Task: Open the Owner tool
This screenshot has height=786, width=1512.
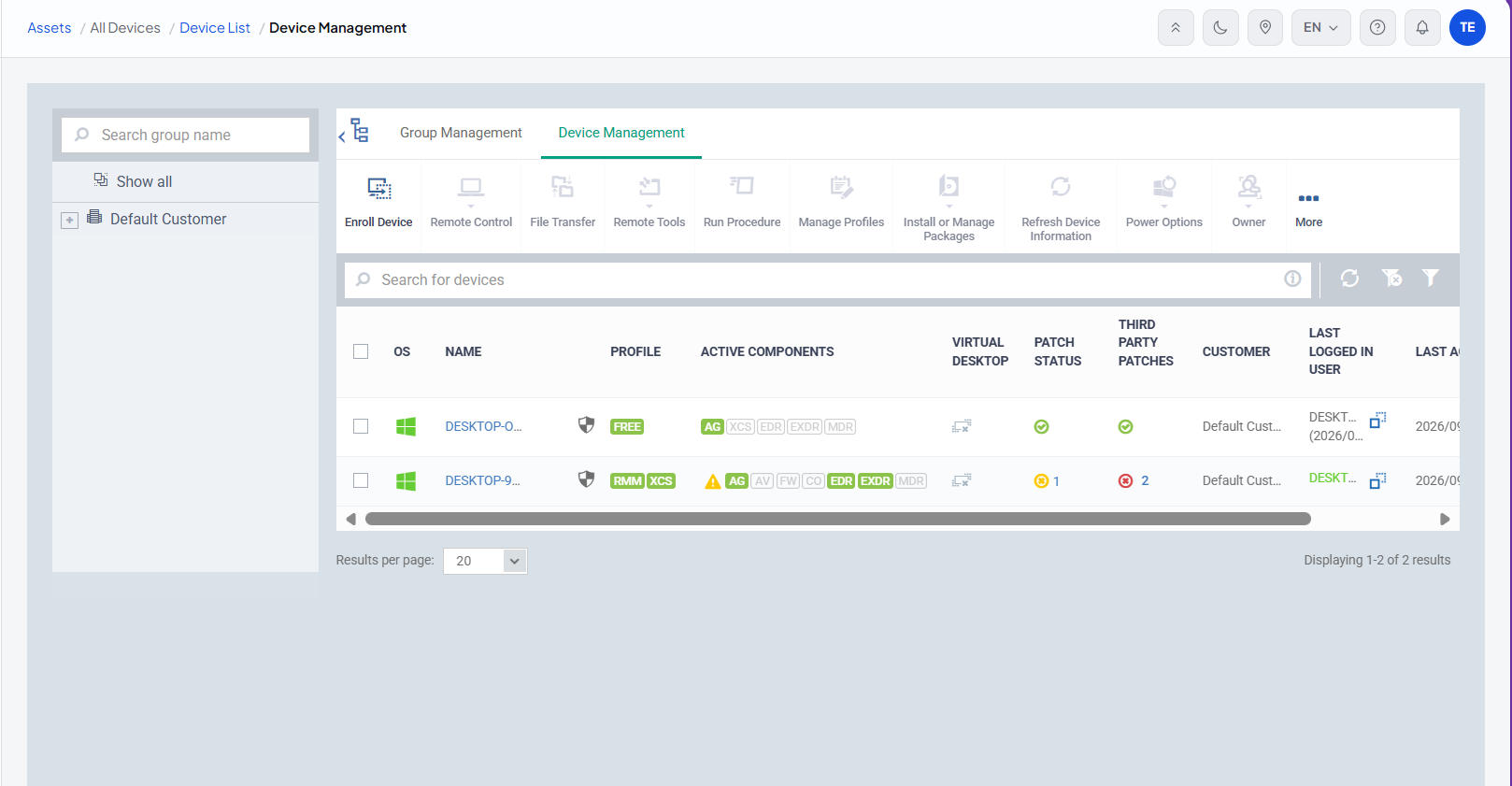Action: 1248,203
